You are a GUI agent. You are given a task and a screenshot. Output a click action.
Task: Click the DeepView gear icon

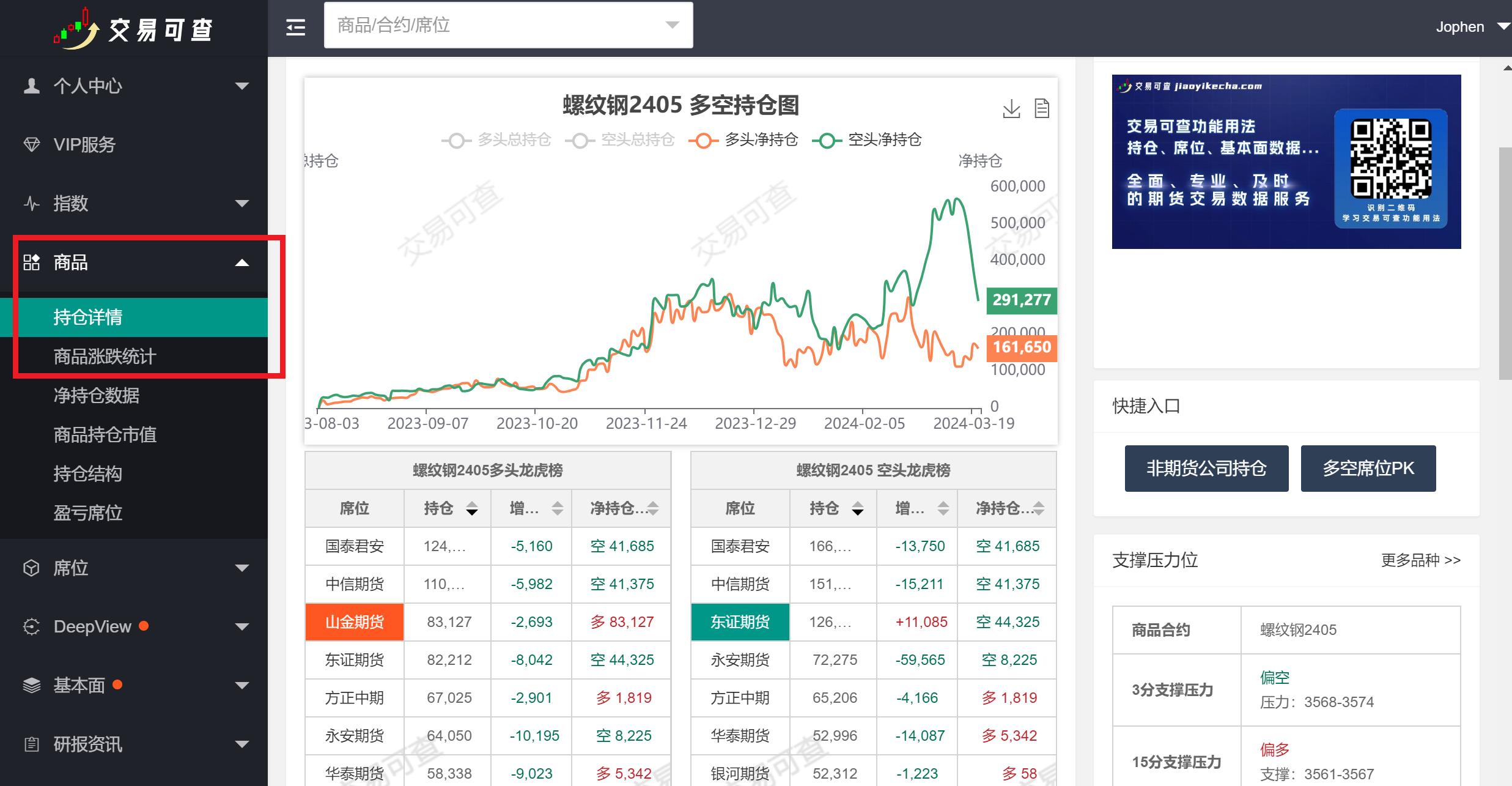pyautogui.click(x=32, y=626)
